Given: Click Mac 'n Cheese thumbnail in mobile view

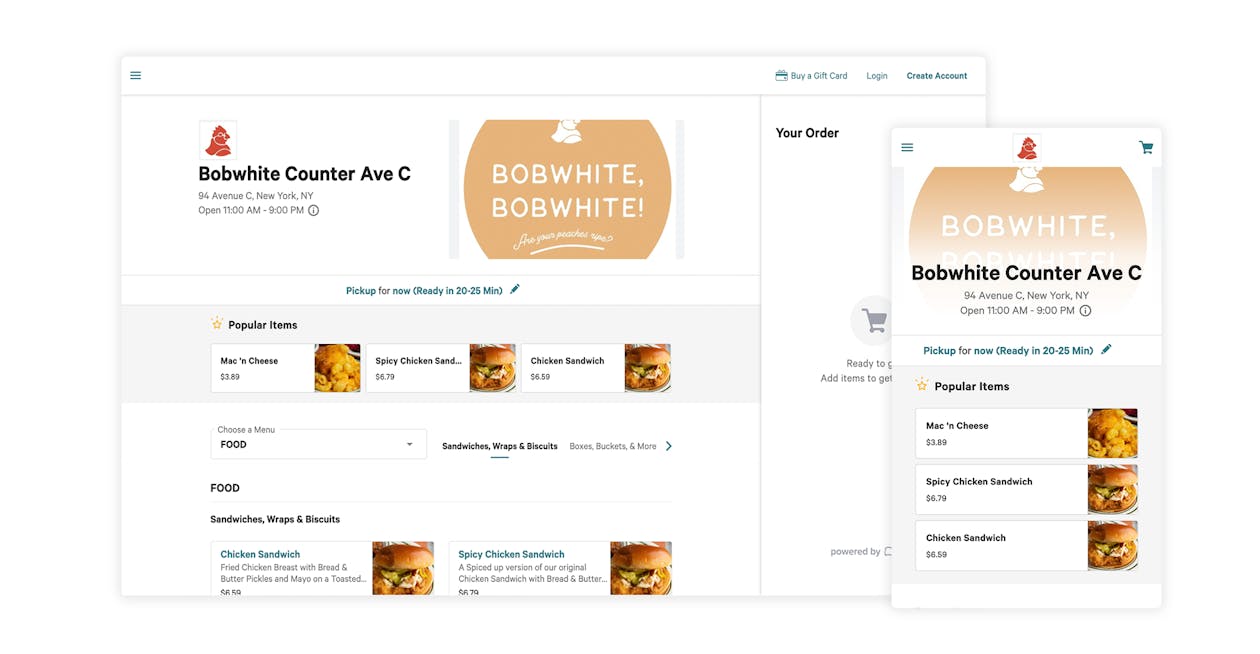Looking at the screenshot, I should pos(1113,433).
